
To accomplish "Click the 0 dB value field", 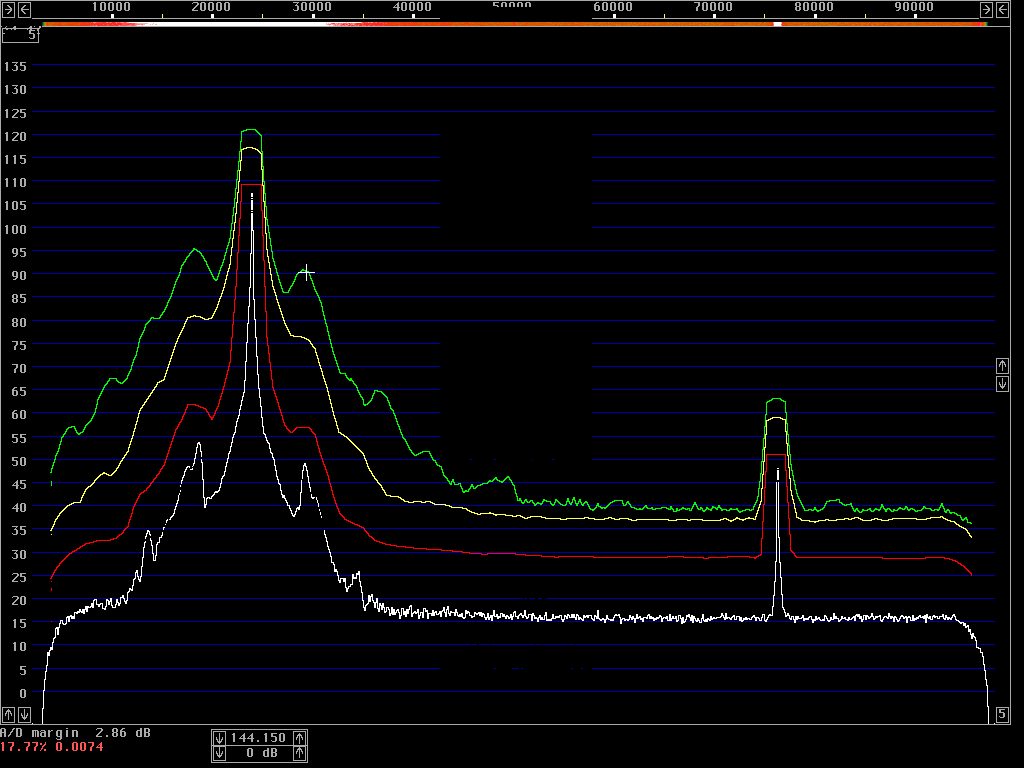I will [260, 754].
